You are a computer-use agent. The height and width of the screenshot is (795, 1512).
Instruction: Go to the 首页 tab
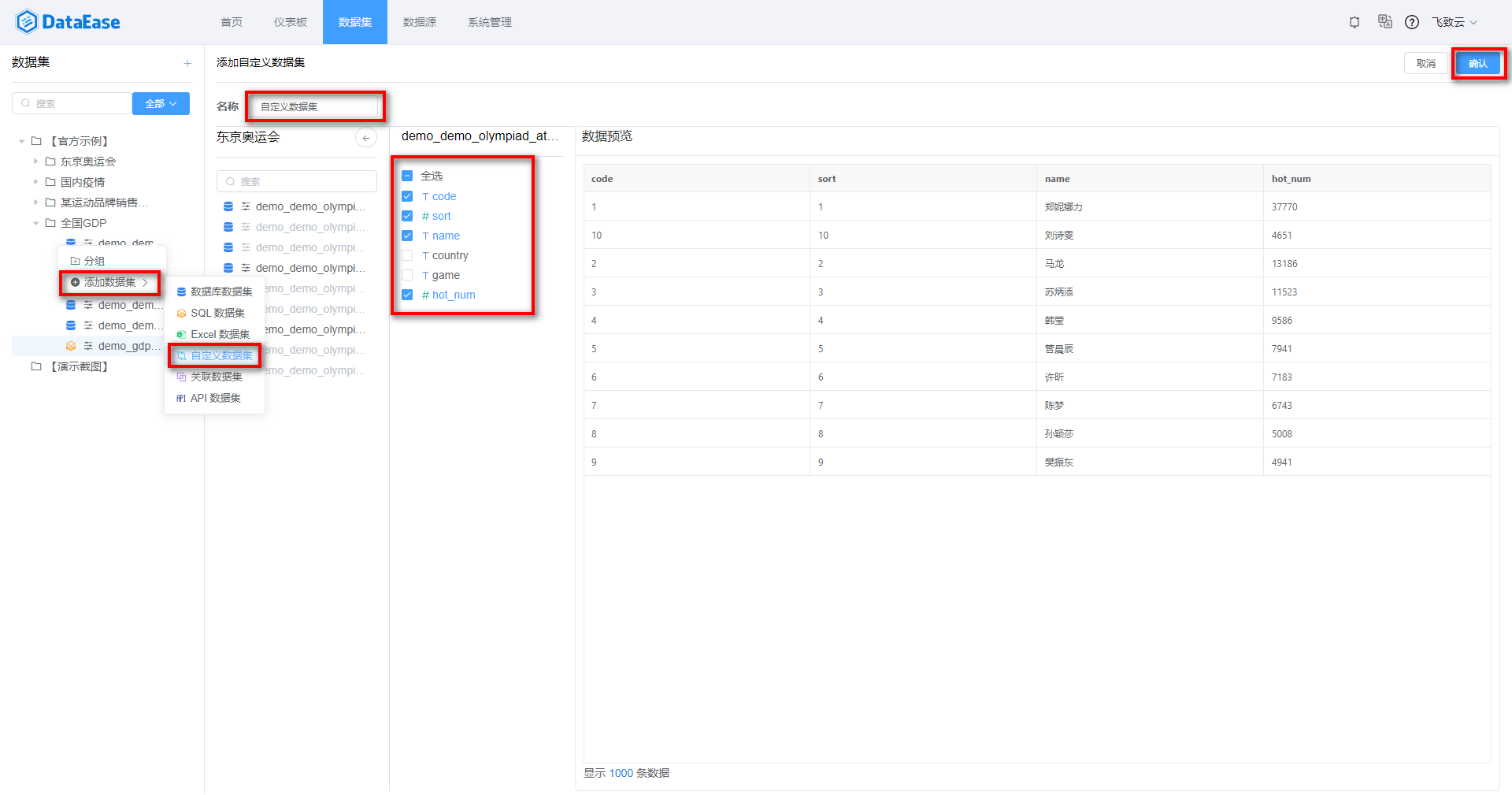pos(232,22)
